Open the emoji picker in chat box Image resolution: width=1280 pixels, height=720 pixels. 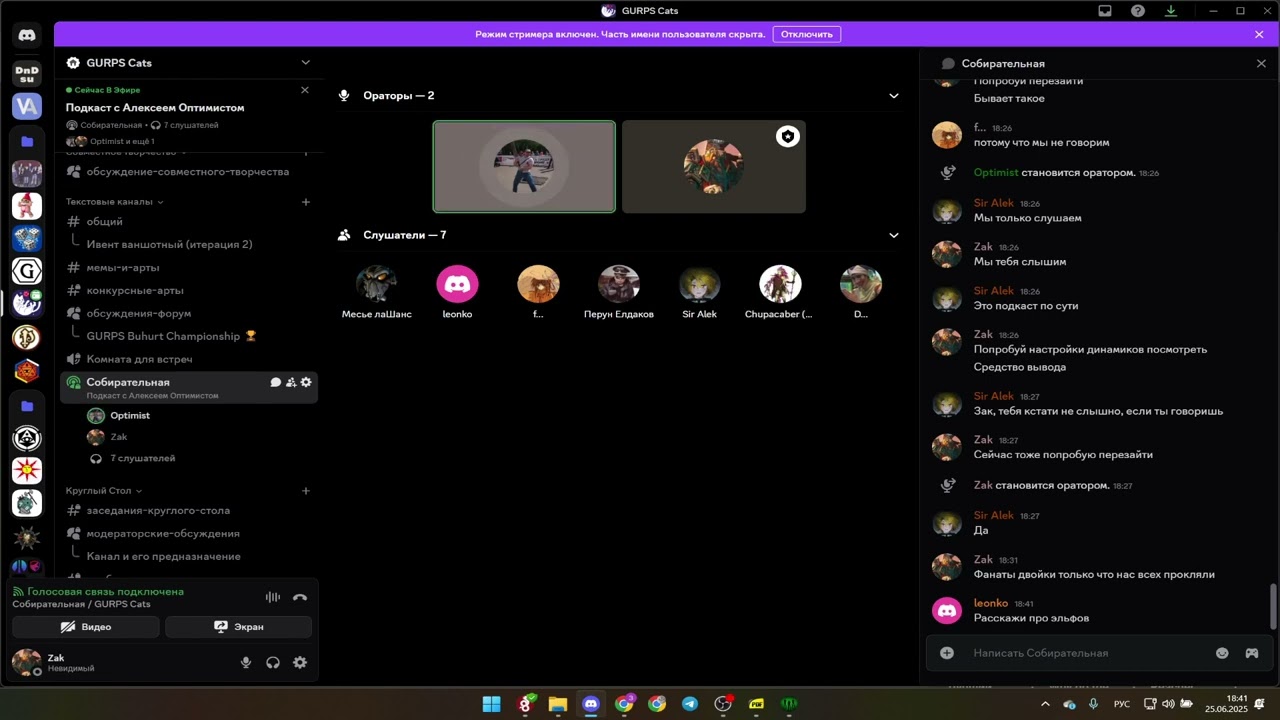(1222, 653)
